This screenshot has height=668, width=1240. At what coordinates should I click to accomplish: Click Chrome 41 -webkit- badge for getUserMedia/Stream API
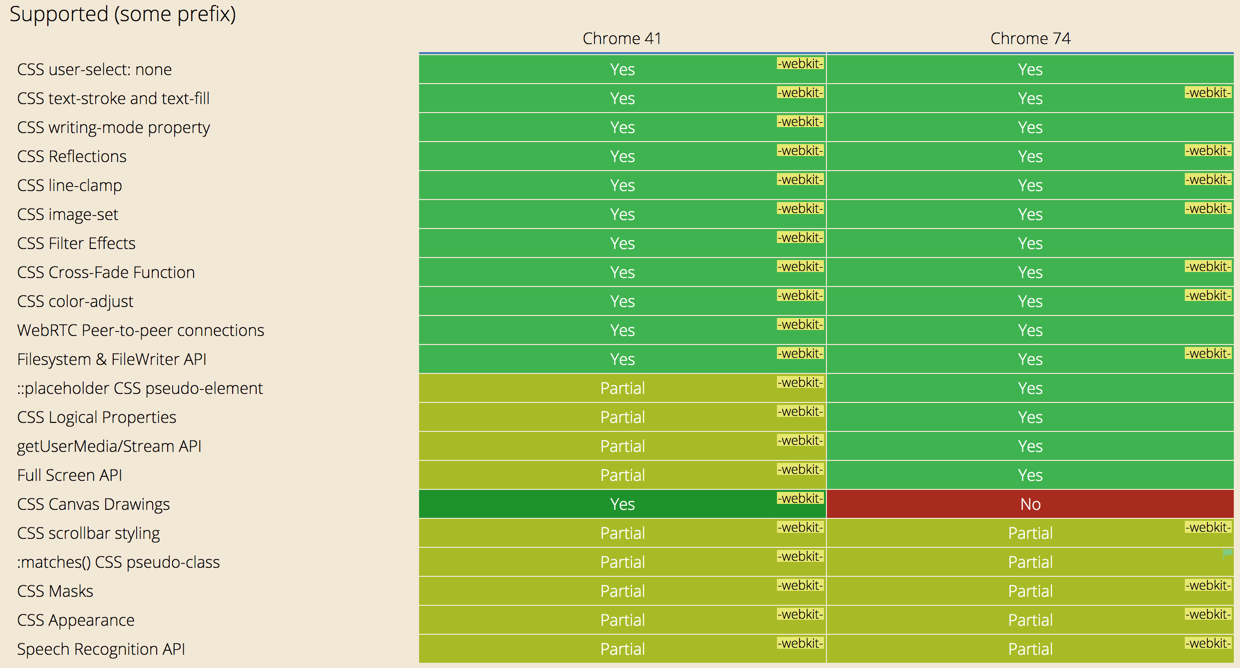(x=800, y=441)
